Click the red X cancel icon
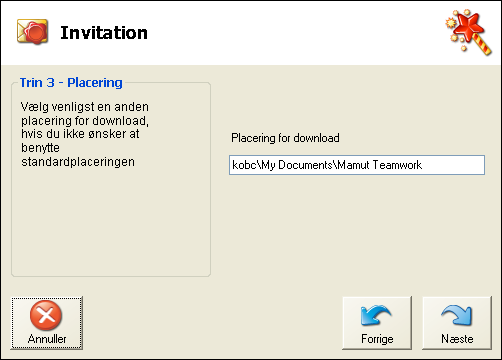This screenshot has width=502, height=360. [46, 315]
